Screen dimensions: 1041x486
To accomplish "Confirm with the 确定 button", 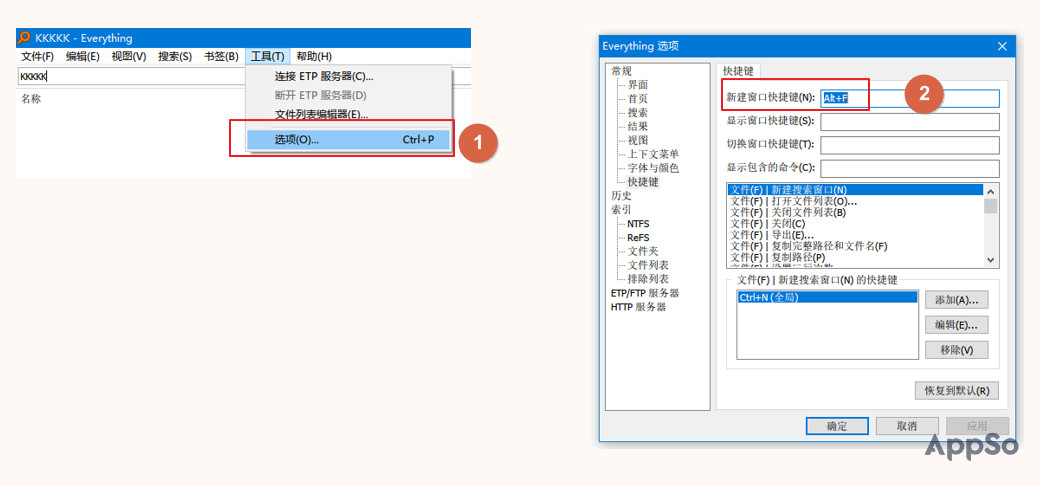I will coord(837,426).
